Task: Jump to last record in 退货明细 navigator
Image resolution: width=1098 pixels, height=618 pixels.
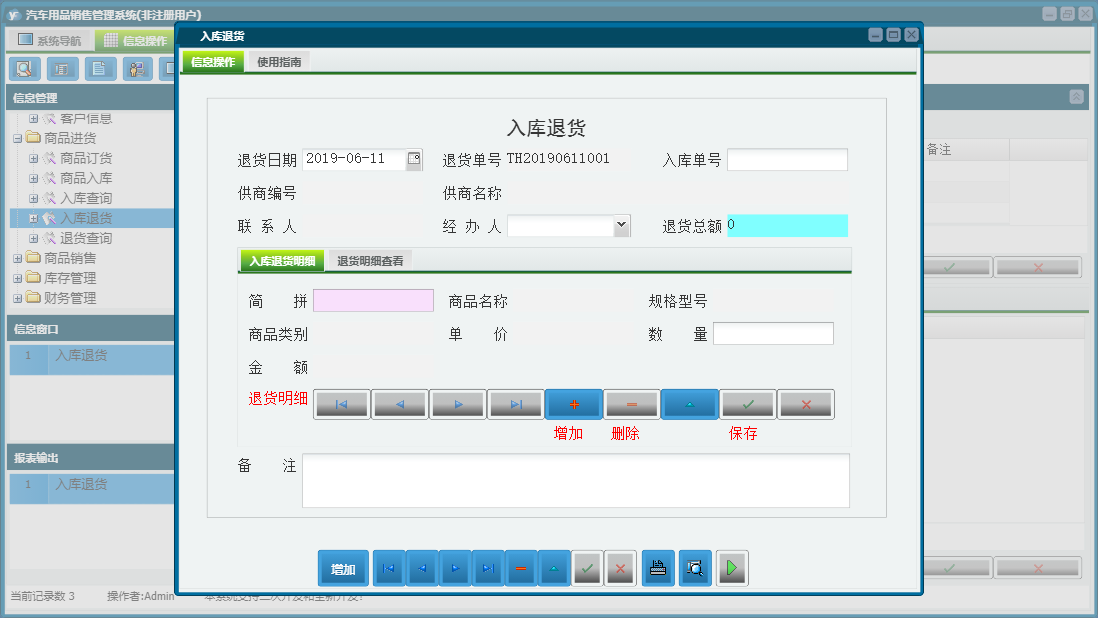Action: pos(516,405)
